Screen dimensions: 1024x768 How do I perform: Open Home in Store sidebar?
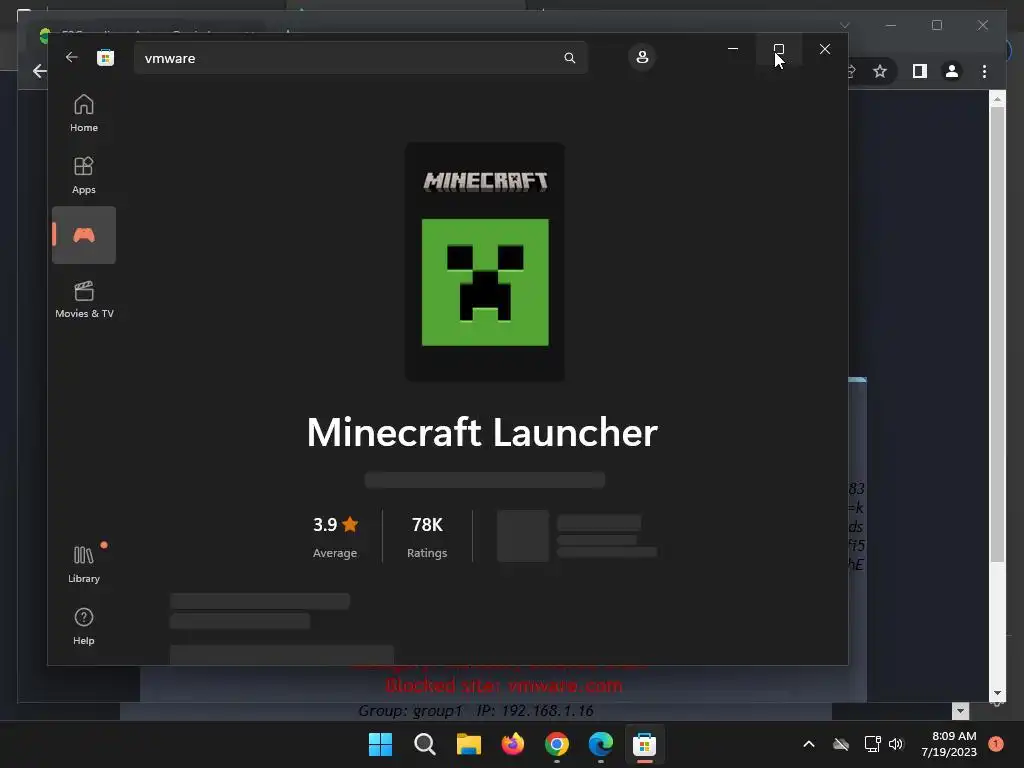[x=84, y=113]
